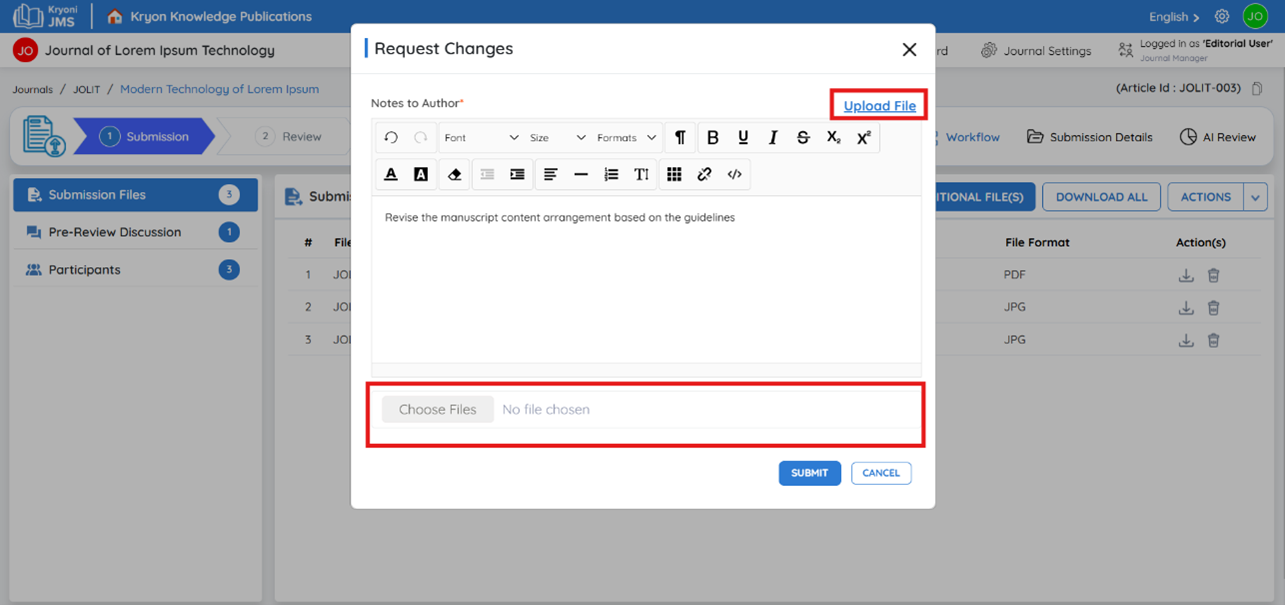1285x605 pixels.
Task: Apply underline formatting to text
Action: pyautogui.click(x=743, y=137)
